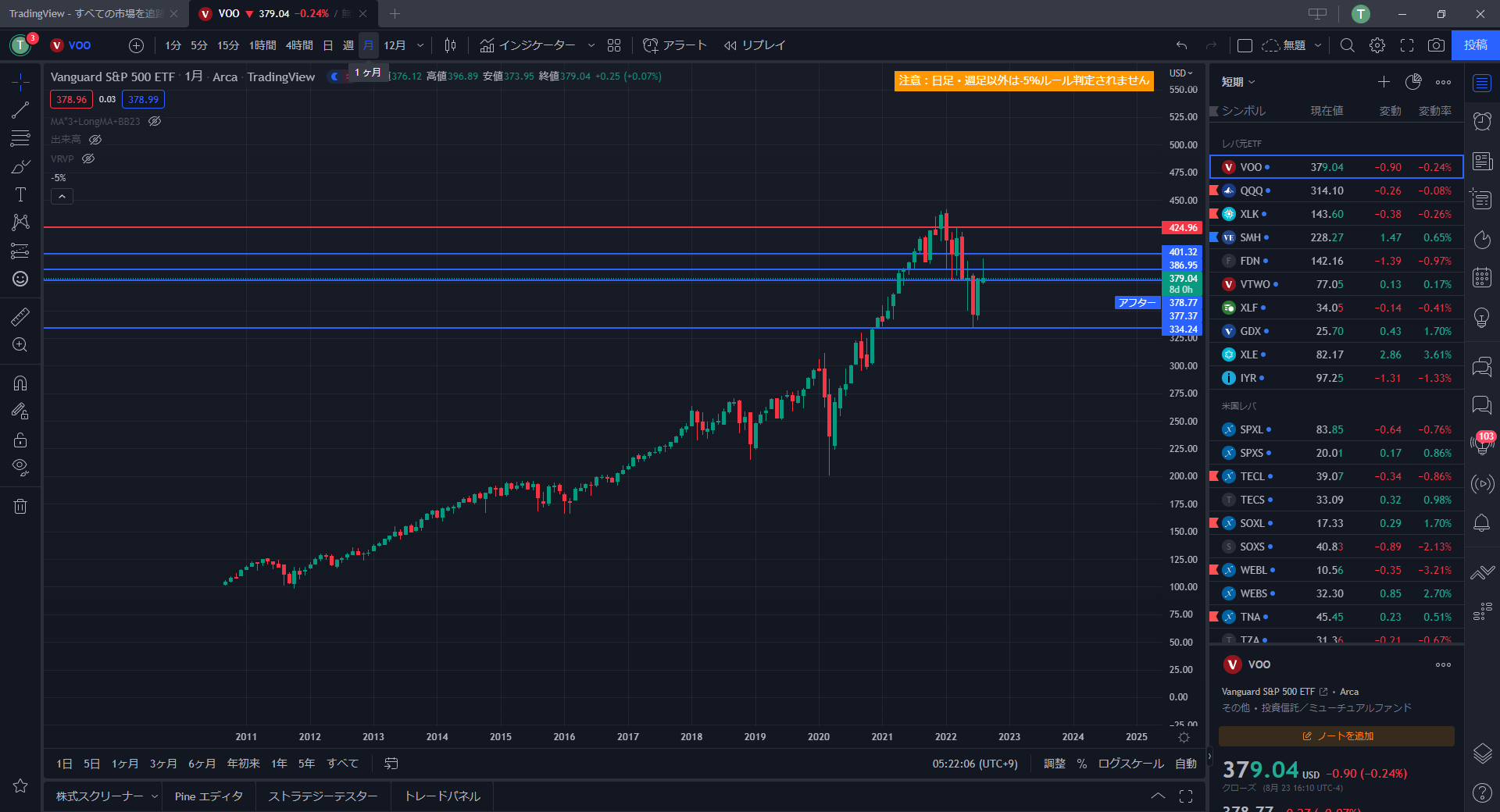The height and width of the screenshot is (812, 1500).
Task: Open the chart settings gear icon
Action: (x=1377, y=45)
